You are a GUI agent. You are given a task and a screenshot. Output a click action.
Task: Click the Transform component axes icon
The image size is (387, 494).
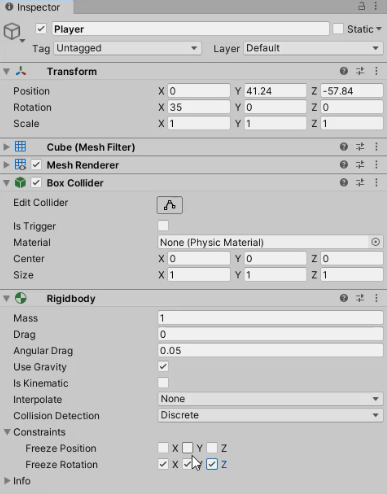point(21,71)
